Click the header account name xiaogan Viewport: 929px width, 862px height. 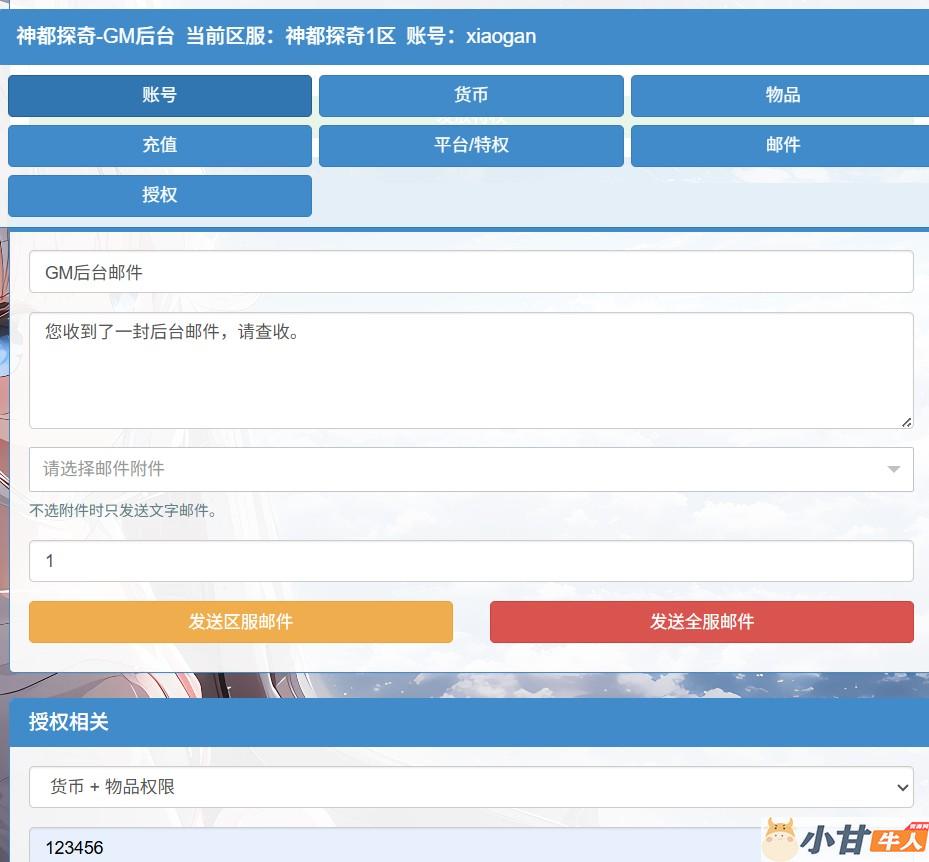(501, 37)
